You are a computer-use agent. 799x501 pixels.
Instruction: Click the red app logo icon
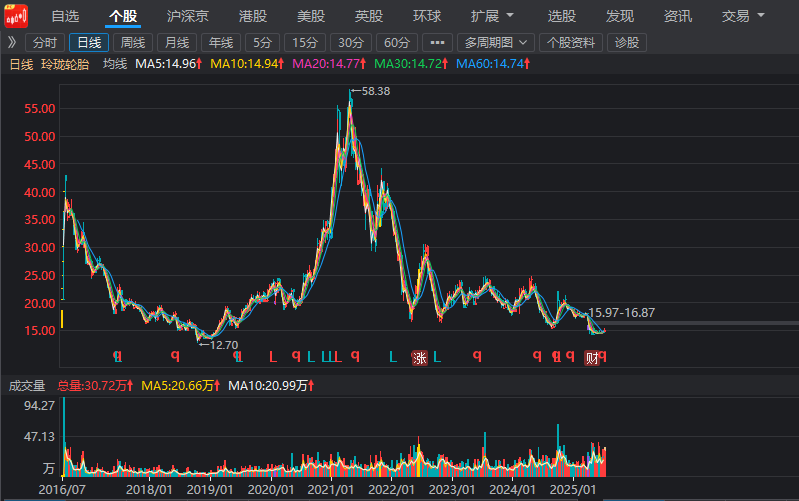pyautogui.click(x=16, y=16)
